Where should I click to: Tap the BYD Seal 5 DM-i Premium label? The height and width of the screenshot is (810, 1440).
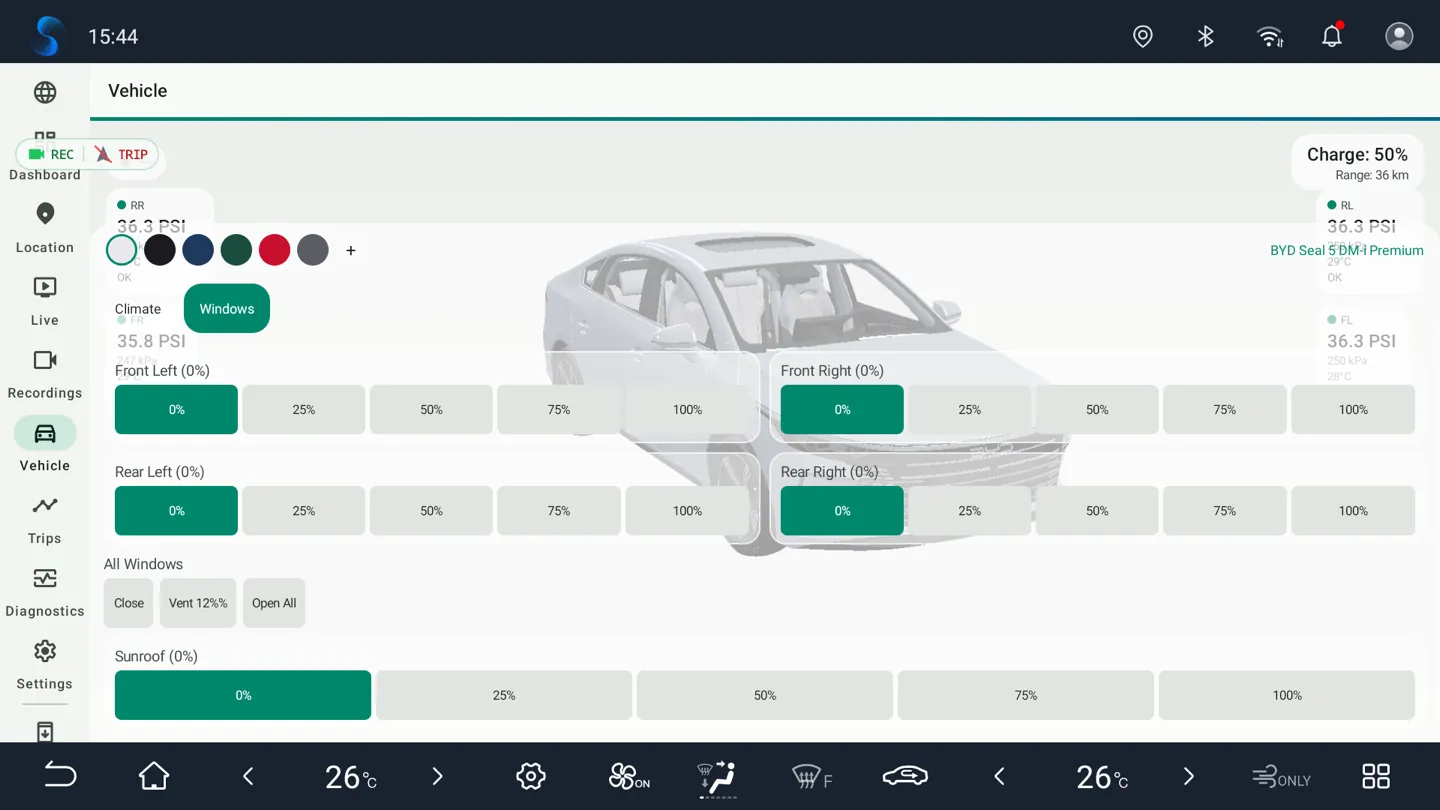coord(1347,250)
